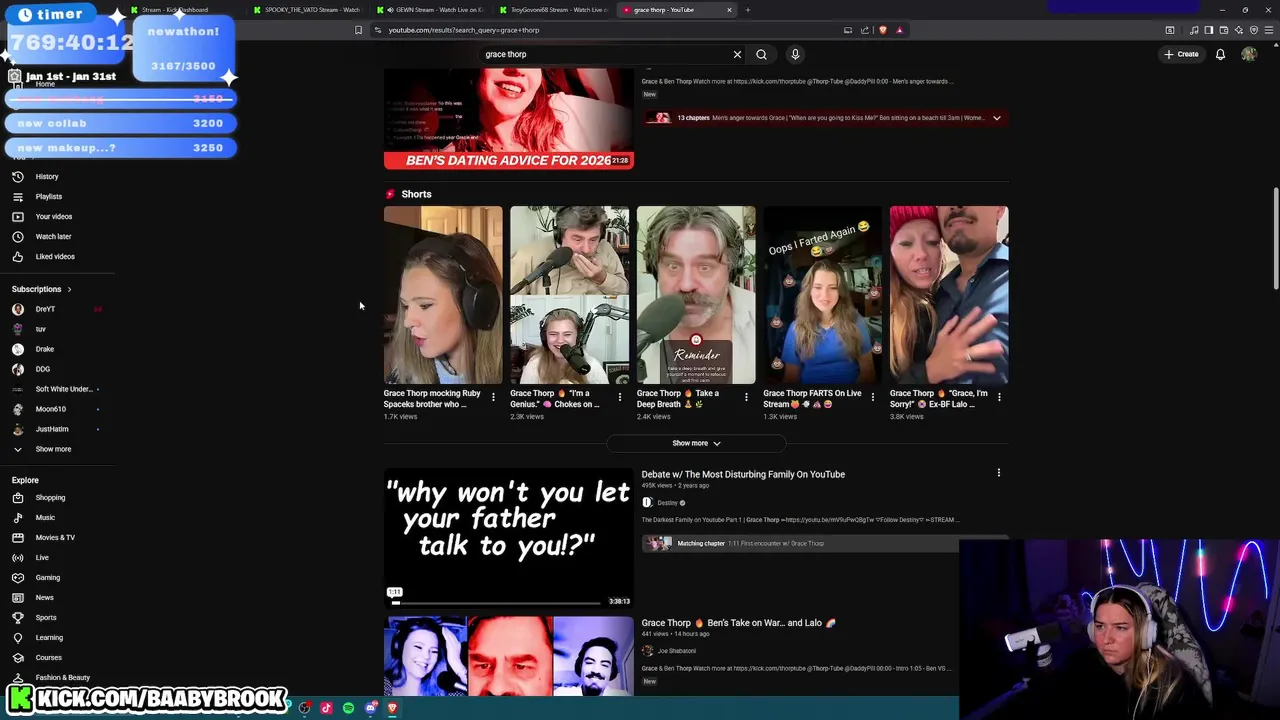The width and height of the screenshot is (1280, 720).
Task: Start voice search with the microphone icon
Action: point(795,54)
